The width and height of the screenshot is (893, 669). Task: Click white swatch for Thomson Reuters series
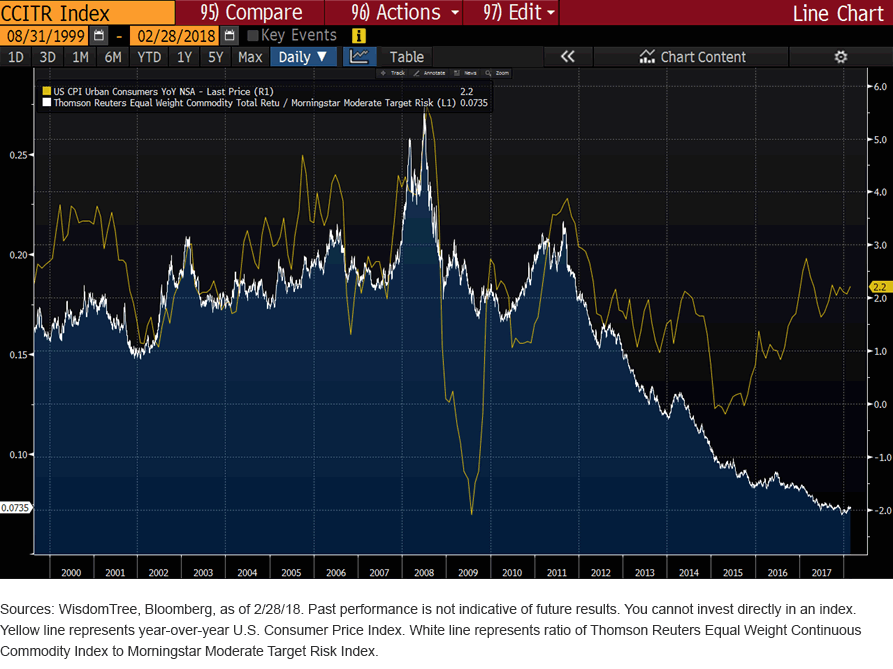coord(47,102)
